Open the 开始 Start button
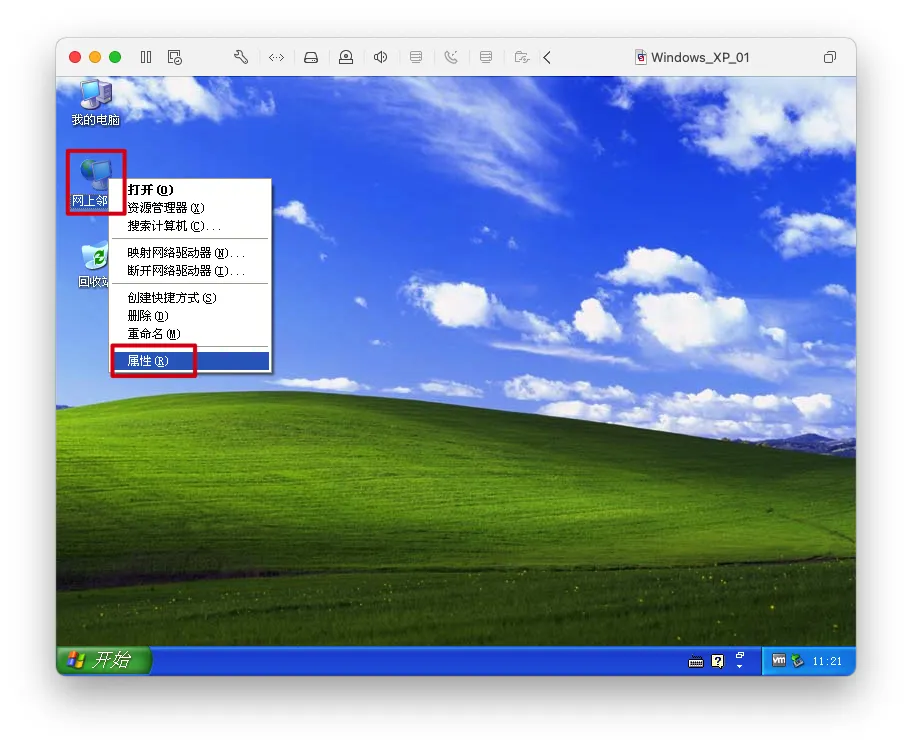 click(104, 660)
